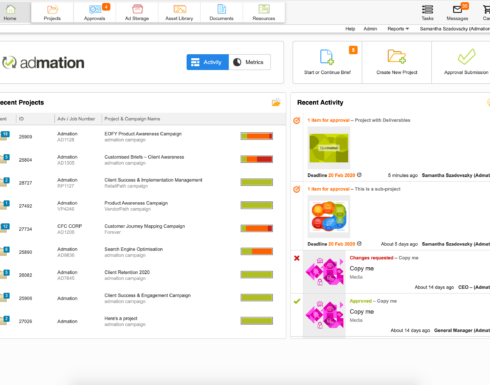Click Changes requested – Copy me title
The width and height of the screenshot is (490, 385).
384,258
